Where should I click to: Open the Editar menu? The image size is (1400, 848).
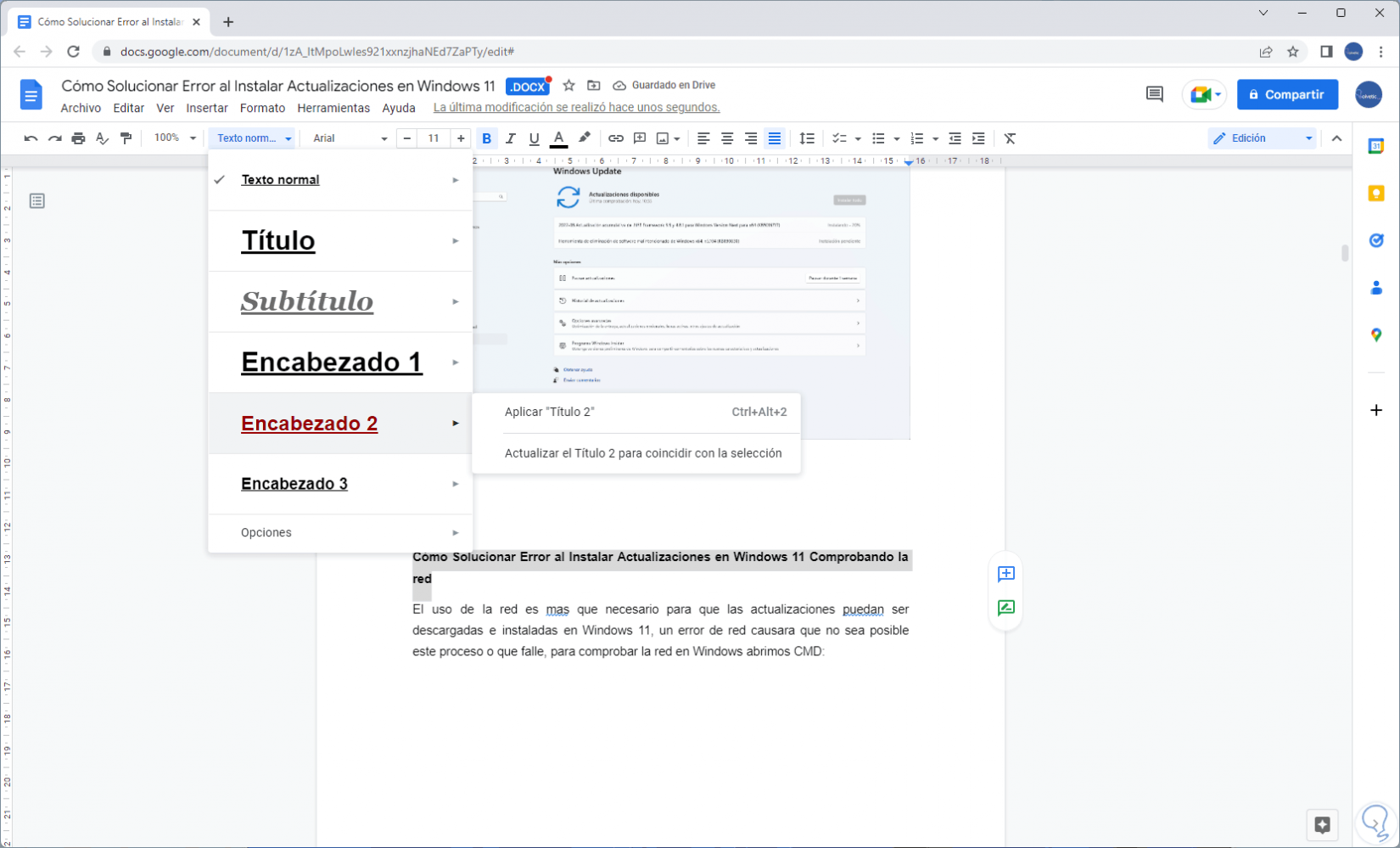(129, 108)
